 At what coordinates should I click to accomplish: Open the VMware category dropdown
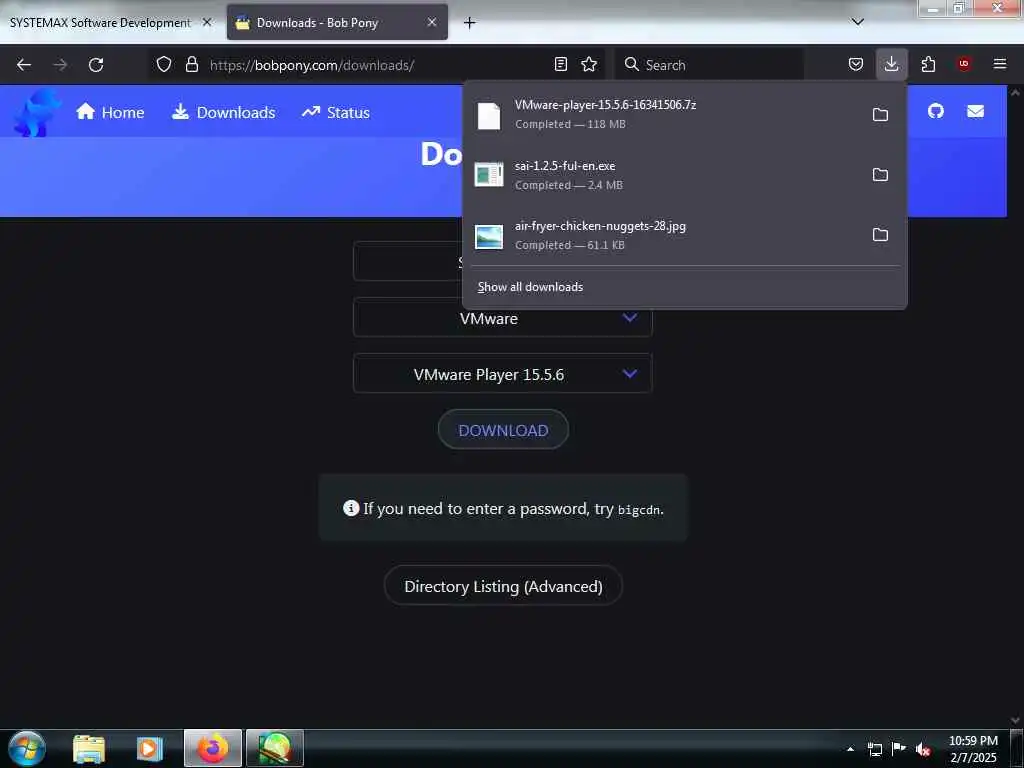coord(502,318)
